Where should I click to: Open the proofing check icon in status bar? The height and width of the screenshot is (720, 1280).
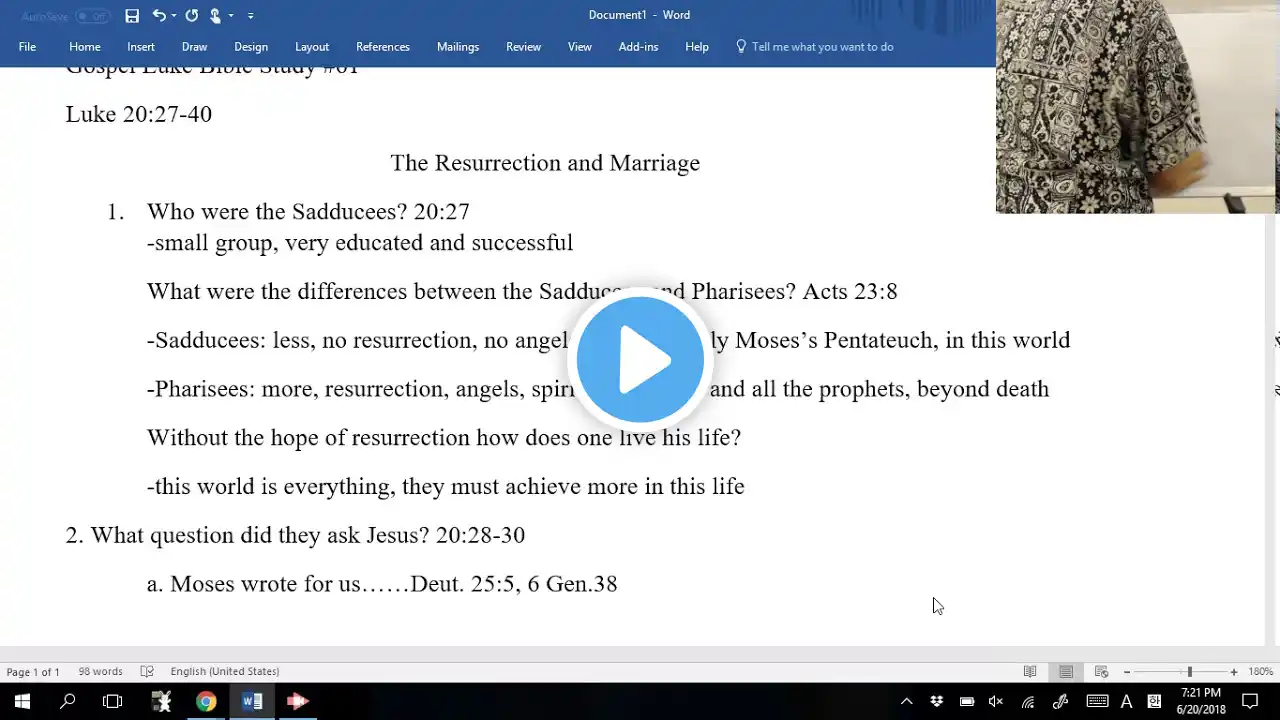(x=147, y=672)
